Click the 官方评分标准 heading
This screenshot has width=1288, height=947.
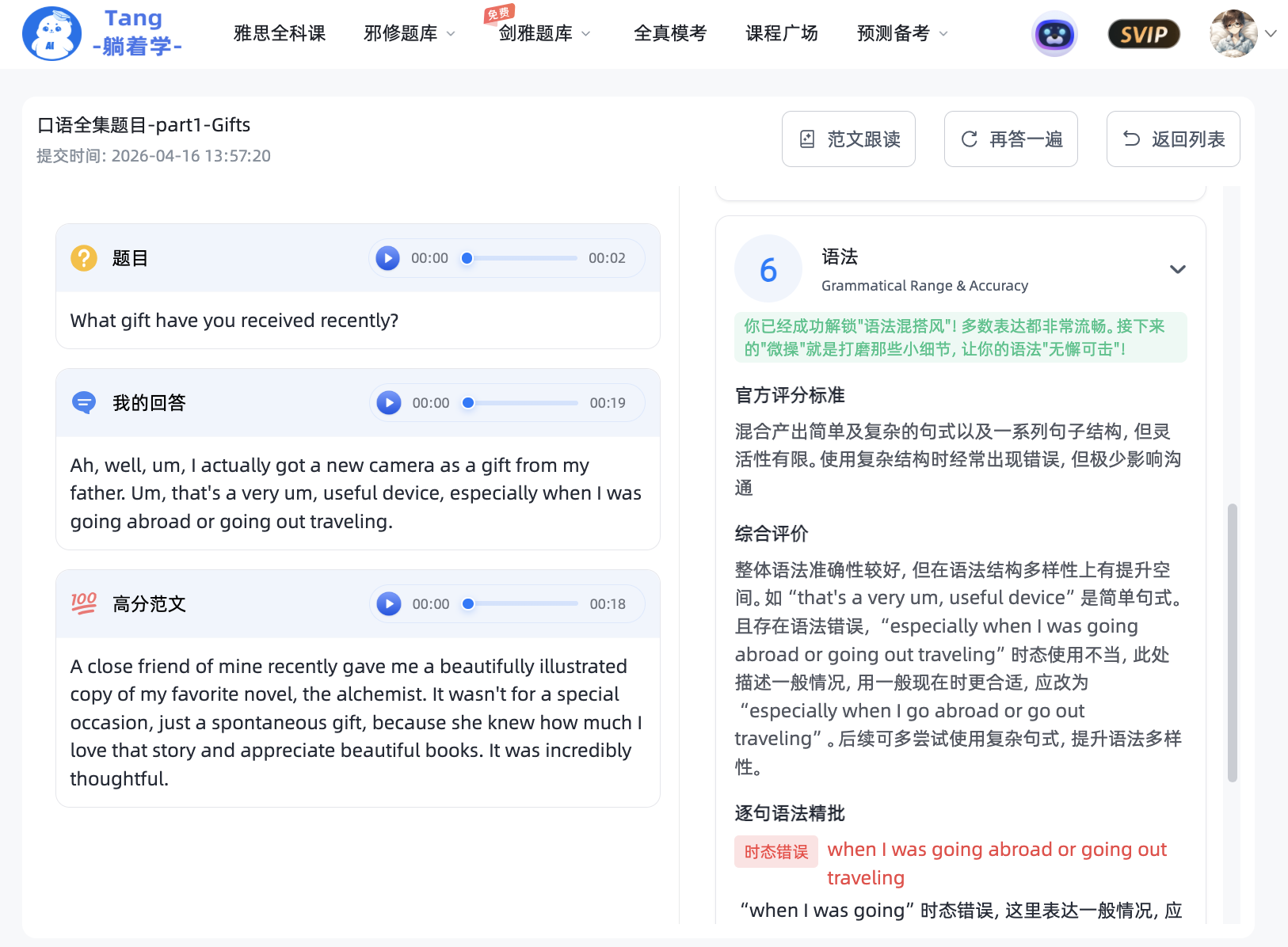coord(790,395)
